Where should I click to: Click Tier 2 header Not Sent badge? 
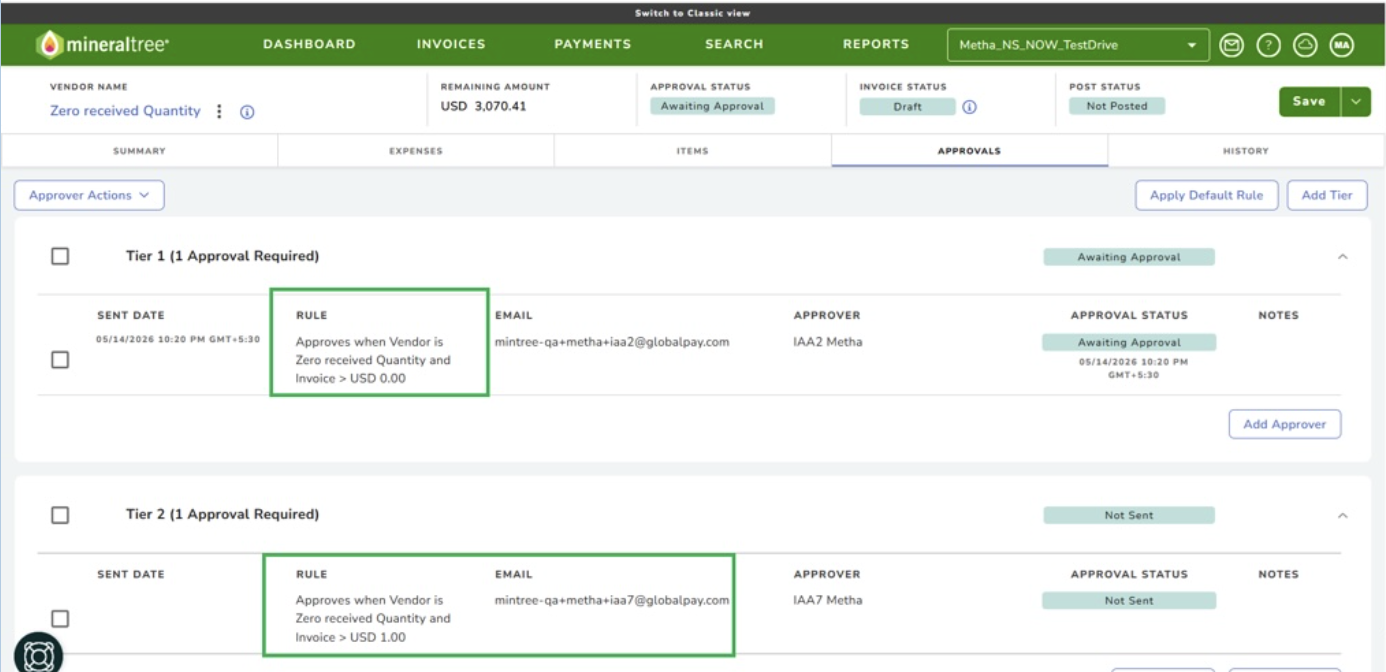coord(1129,515)
